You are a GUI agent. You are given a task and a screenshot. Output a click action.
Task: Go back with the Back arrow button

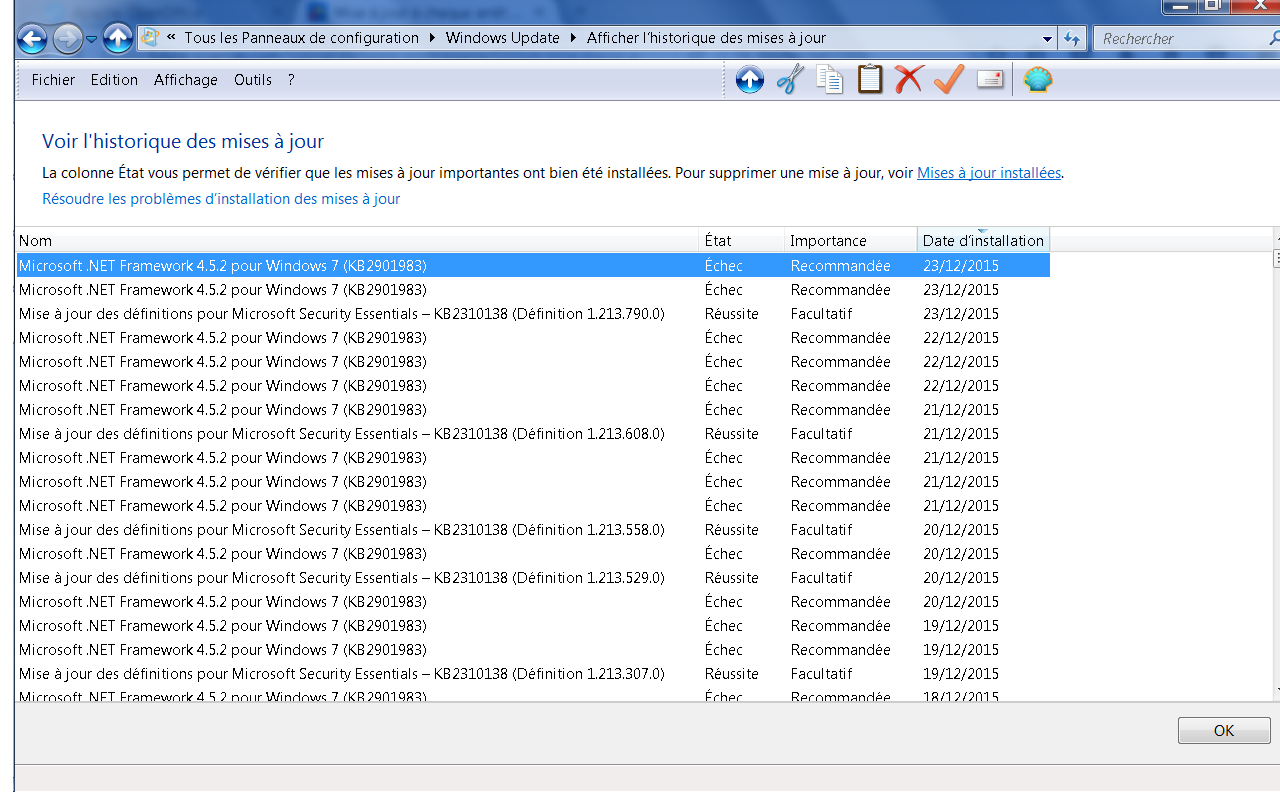32,39
